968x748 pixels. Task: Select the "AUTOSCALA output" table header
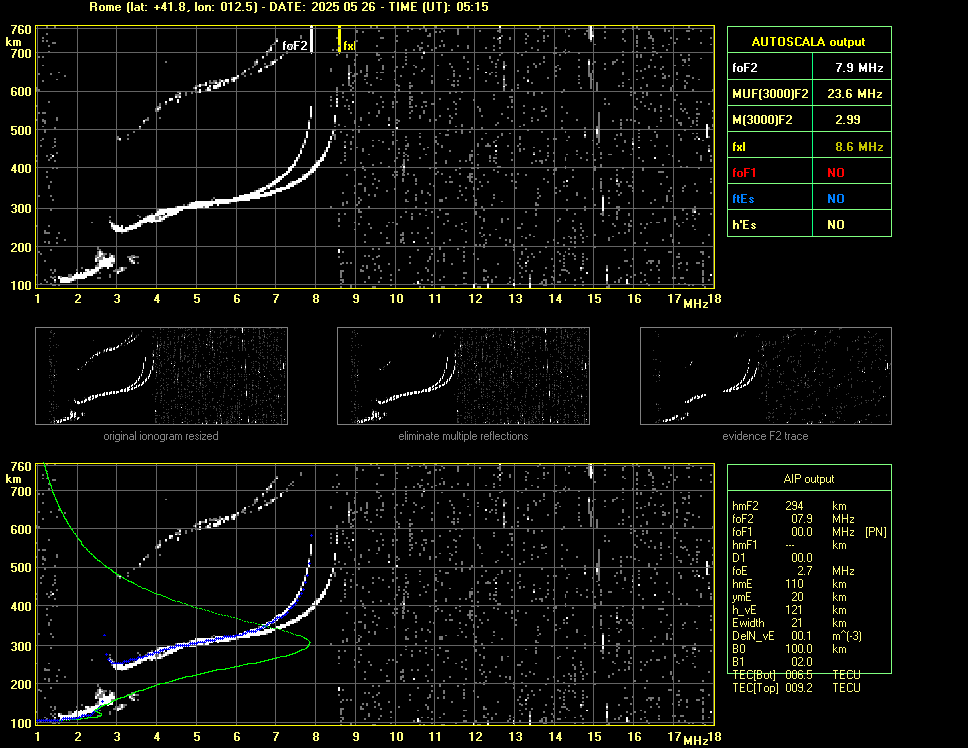pyautogui.click(x=808, y=42)
